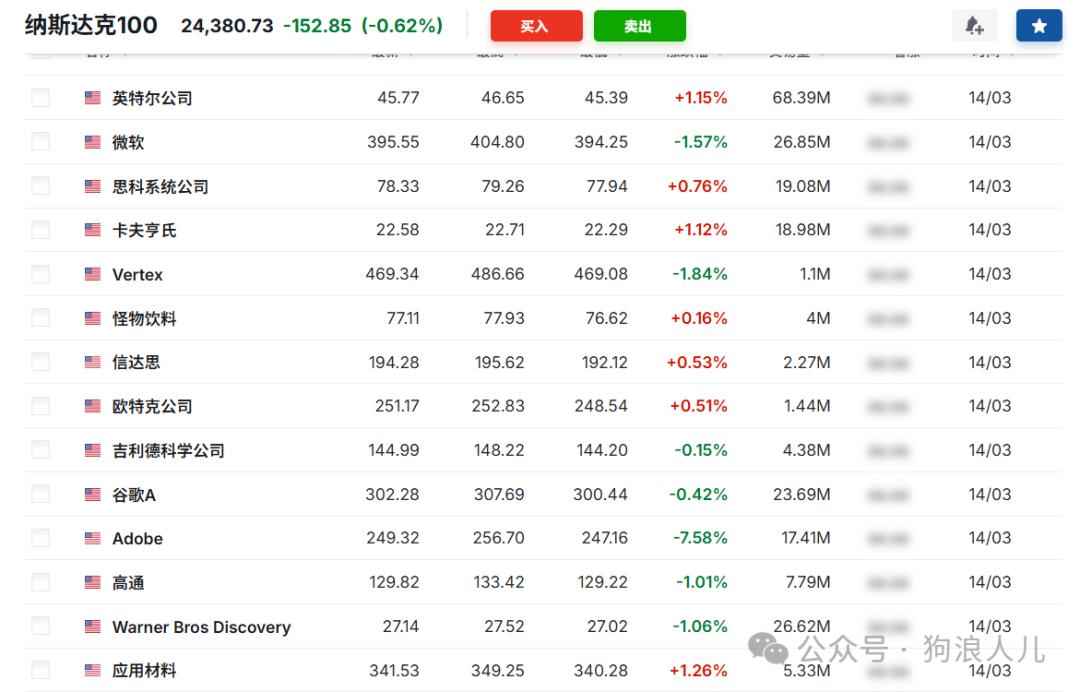Check the 吉利德科学公司 checkbox
Image resolution: width=1080 pixels, height=692 pixels.
click(x=41, y=450)
